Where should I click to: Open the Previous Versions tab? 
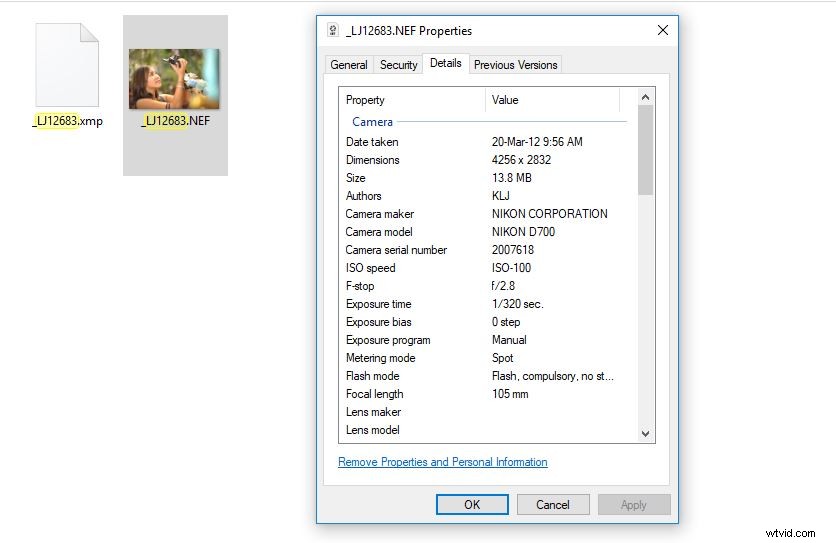[516, 65]
